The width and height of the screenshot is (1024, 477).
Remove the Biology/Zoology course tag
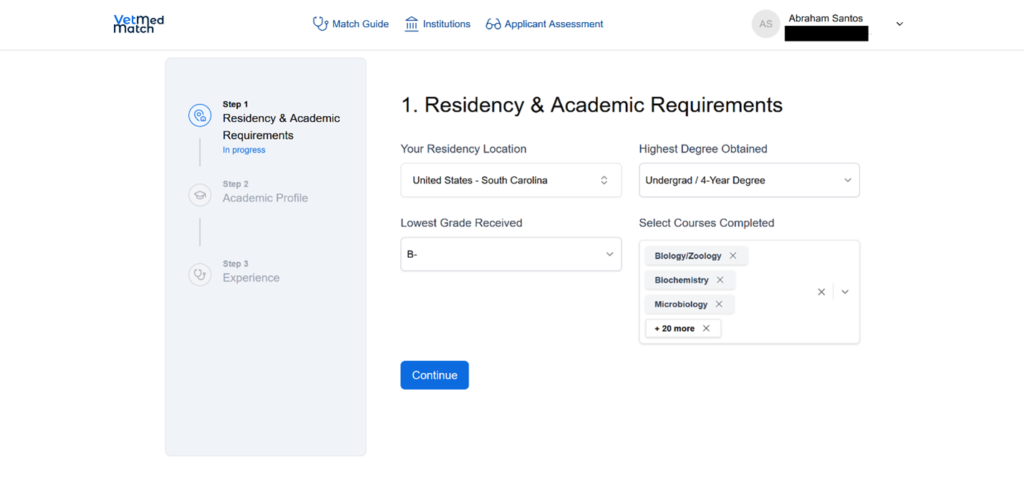pyautogui.click(x=733, y=256)
